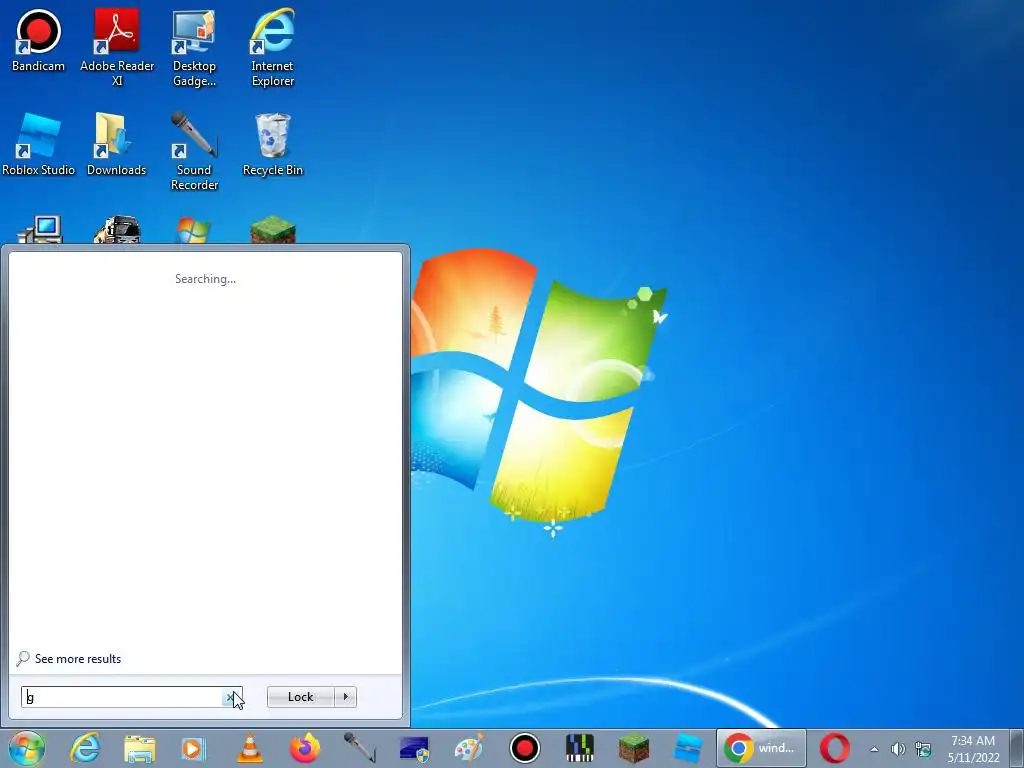1024x768 pixels.
Task: Switch to the Chrome window in taskbar
Action: coord(761,748)
